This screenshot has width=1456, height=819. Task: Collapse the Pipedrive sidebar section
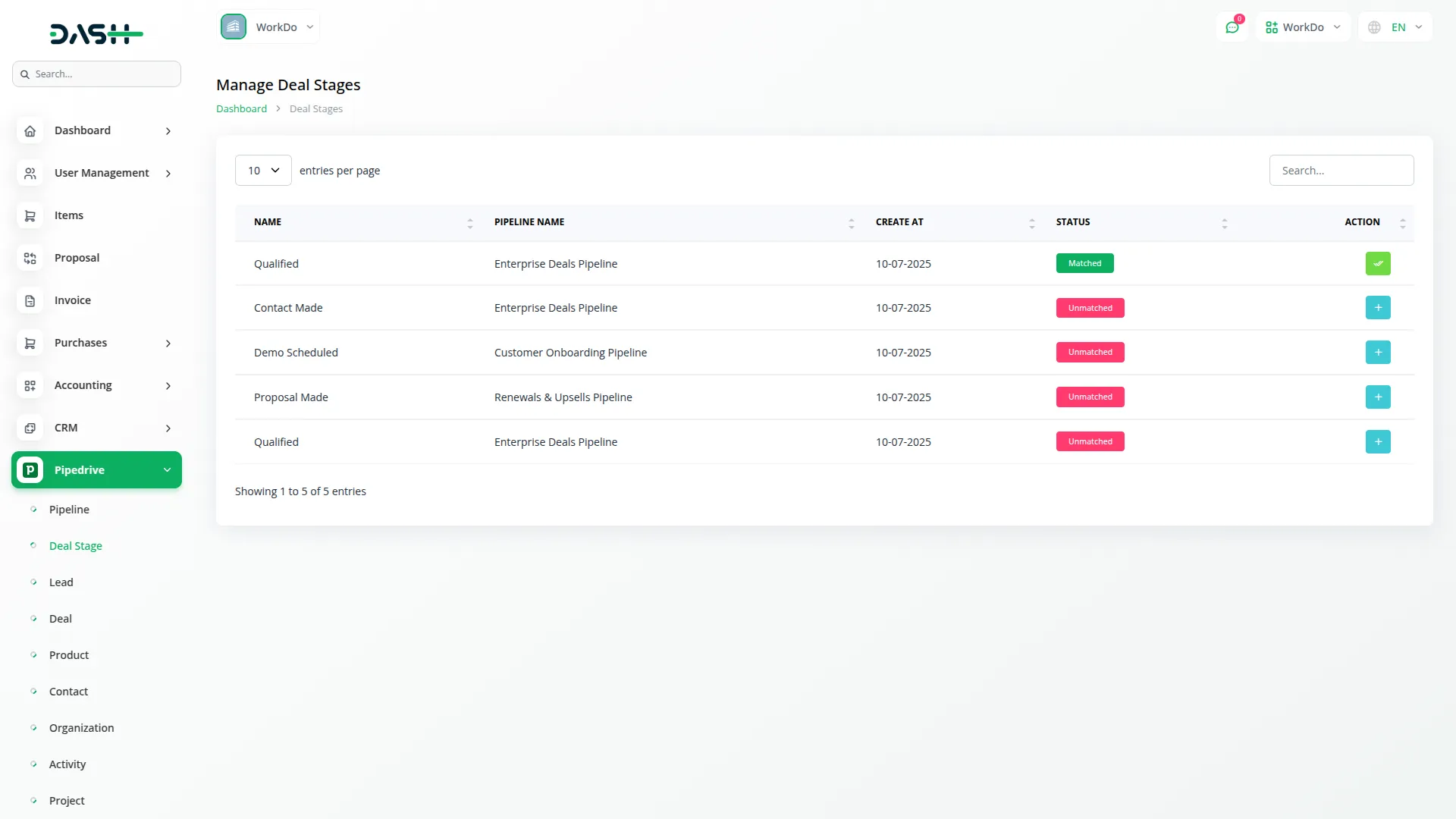[x=167, y=469]
